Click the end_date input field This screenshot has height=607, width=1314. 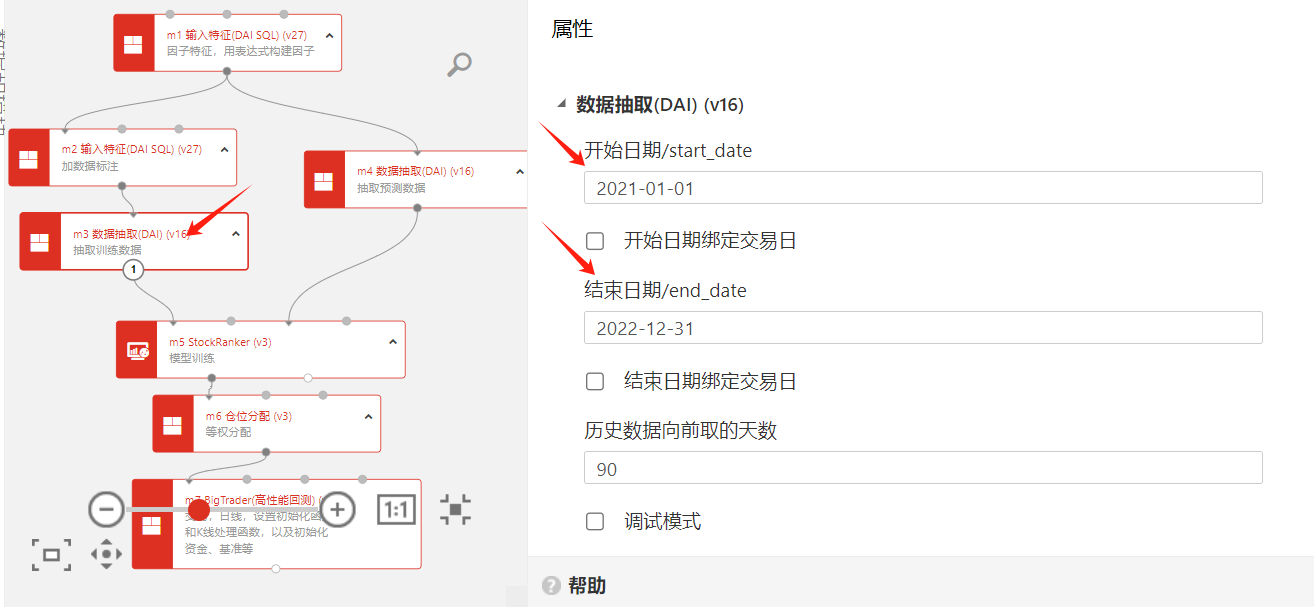(922, 328)
